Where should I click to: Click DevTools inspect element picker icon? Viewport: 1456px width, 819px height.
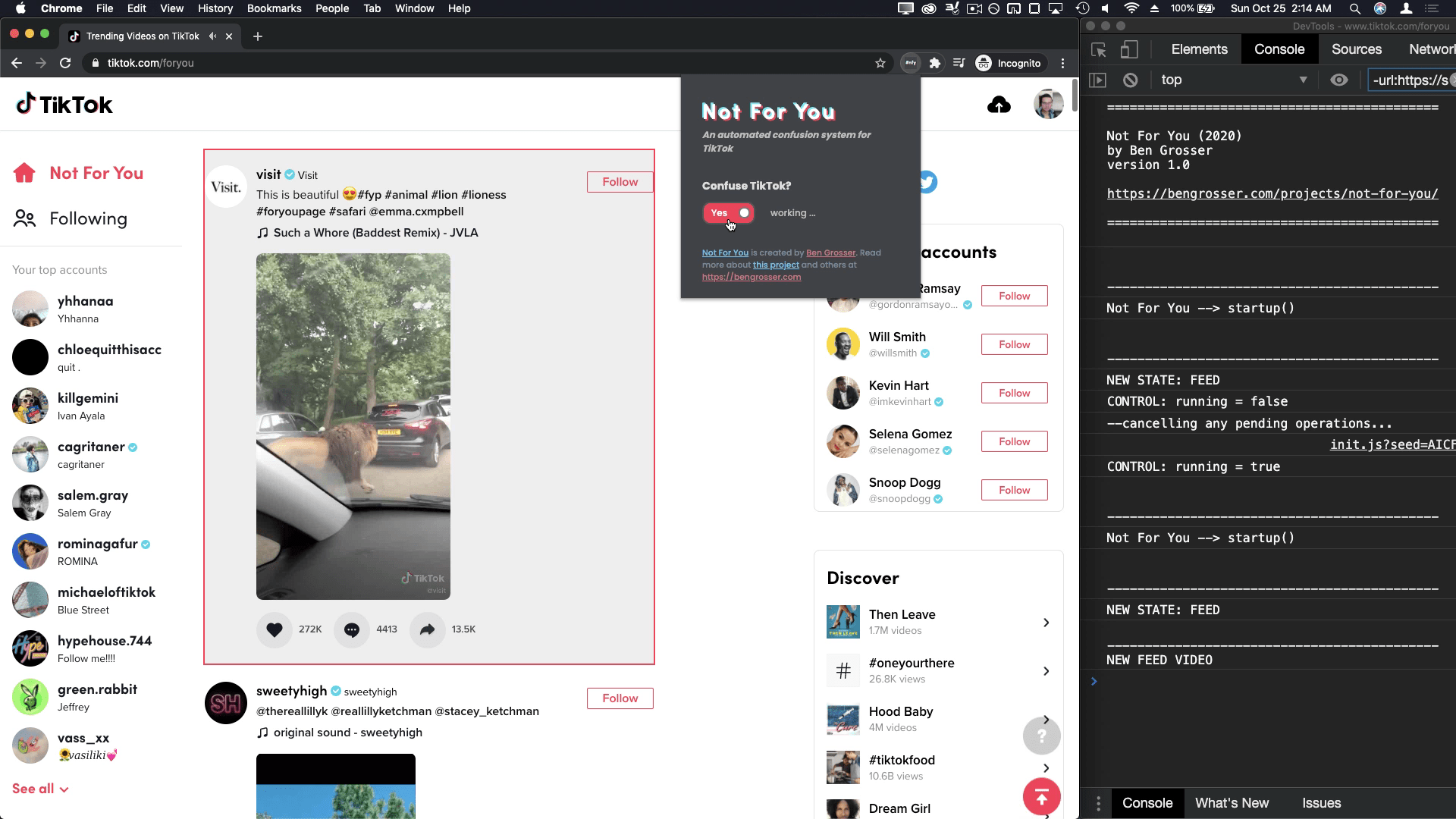(x=1098, y=49)
